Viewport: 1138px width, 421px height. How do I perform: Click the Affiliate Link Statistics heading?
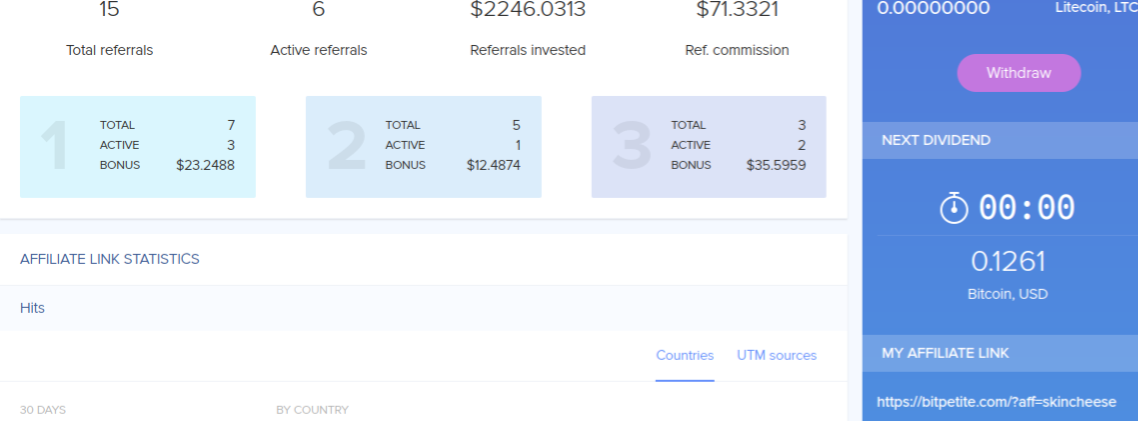[110, 259]
